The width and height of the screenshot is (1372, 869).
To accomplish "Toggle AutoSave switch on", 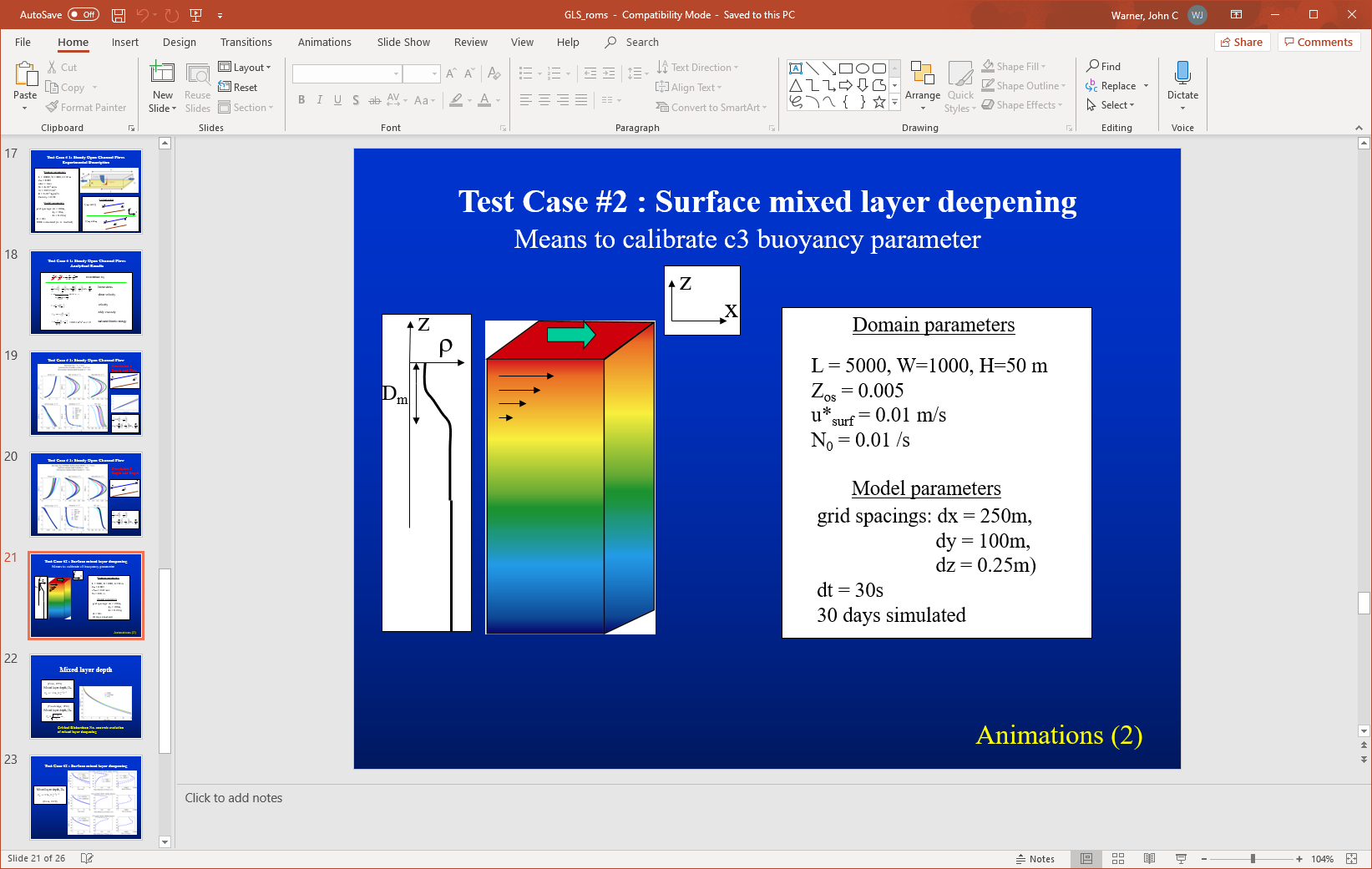I will (83, 15).
